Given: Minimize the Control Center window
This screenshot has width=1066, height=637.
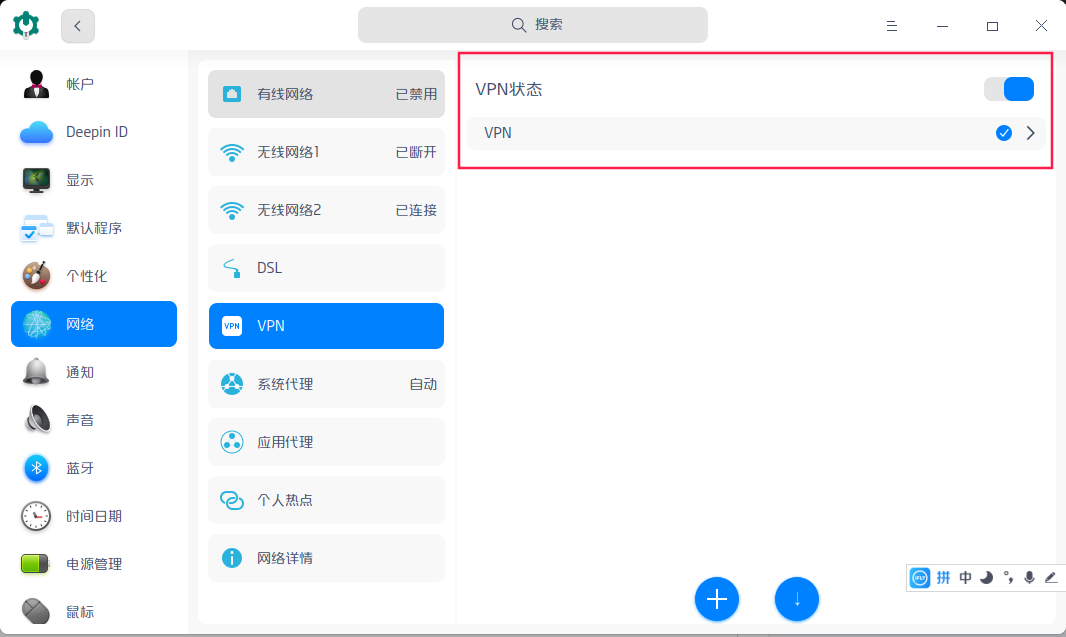Looking at the screenshot, I should coord(942,26).
